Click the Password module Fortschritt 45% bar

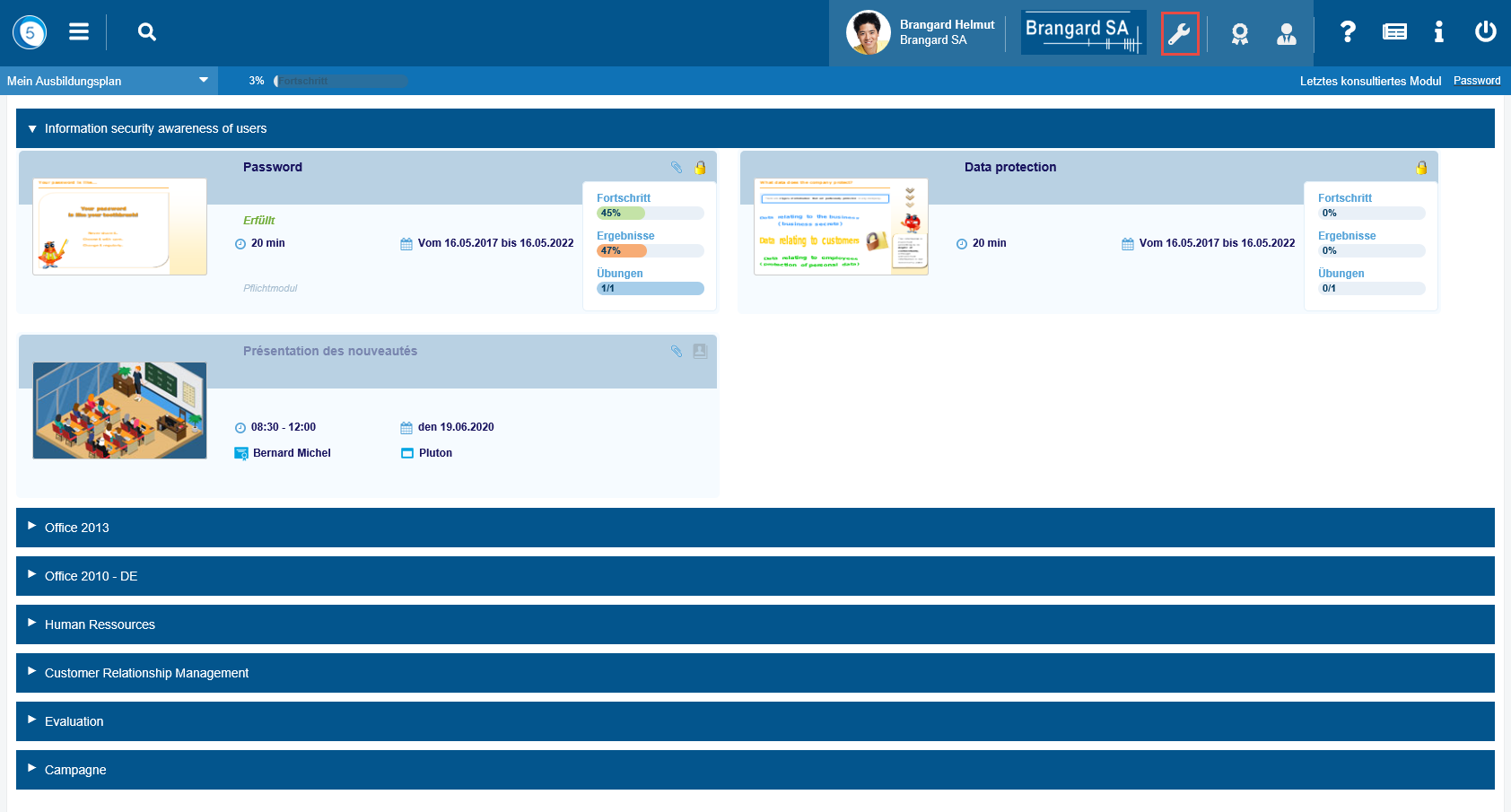[650, 214]
